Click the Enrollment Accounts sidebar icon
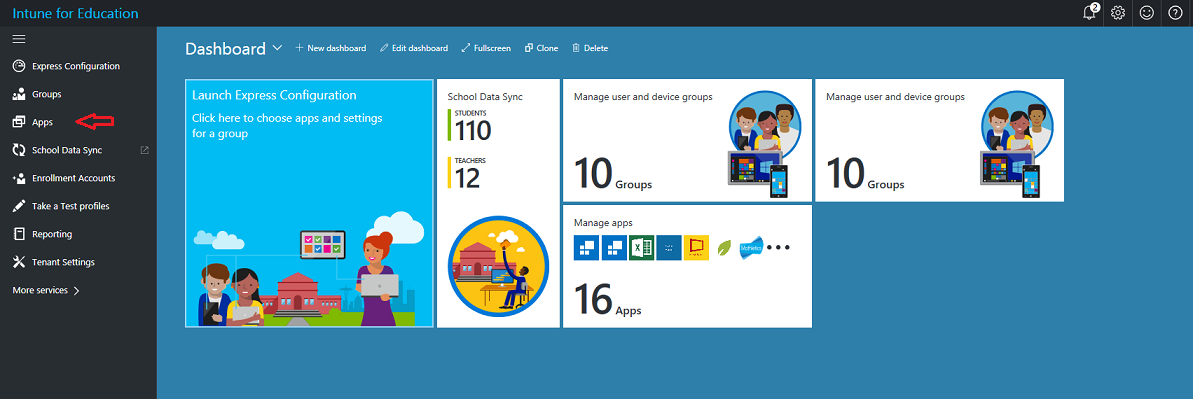 [19, 178]
